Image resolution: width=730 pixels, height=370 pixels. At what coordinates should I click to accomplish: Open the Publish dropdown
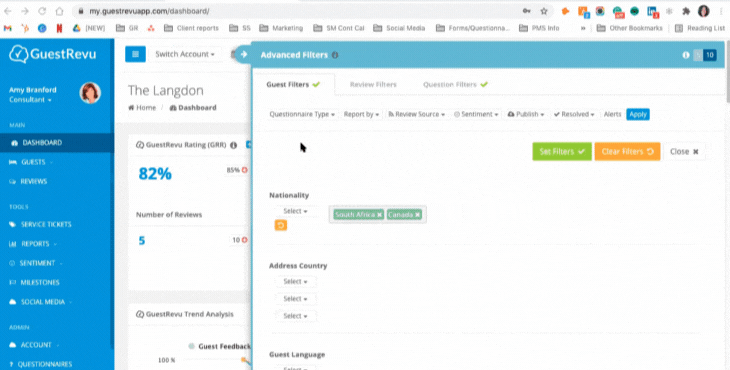(526, 114)
